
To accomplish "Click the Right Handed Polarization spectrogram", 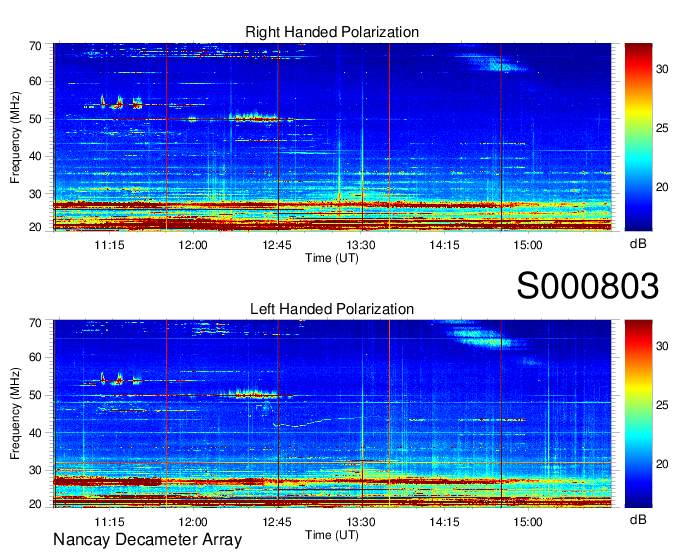I will [x=332, y=137].
